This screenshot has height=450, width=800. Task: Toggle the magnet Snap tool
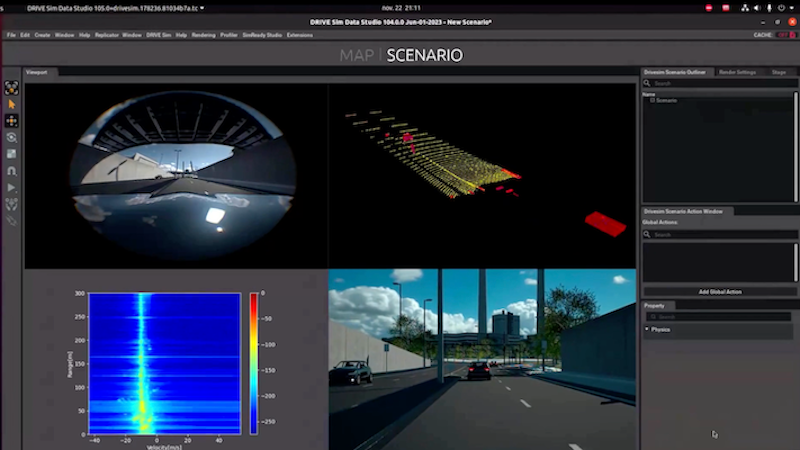11,171
